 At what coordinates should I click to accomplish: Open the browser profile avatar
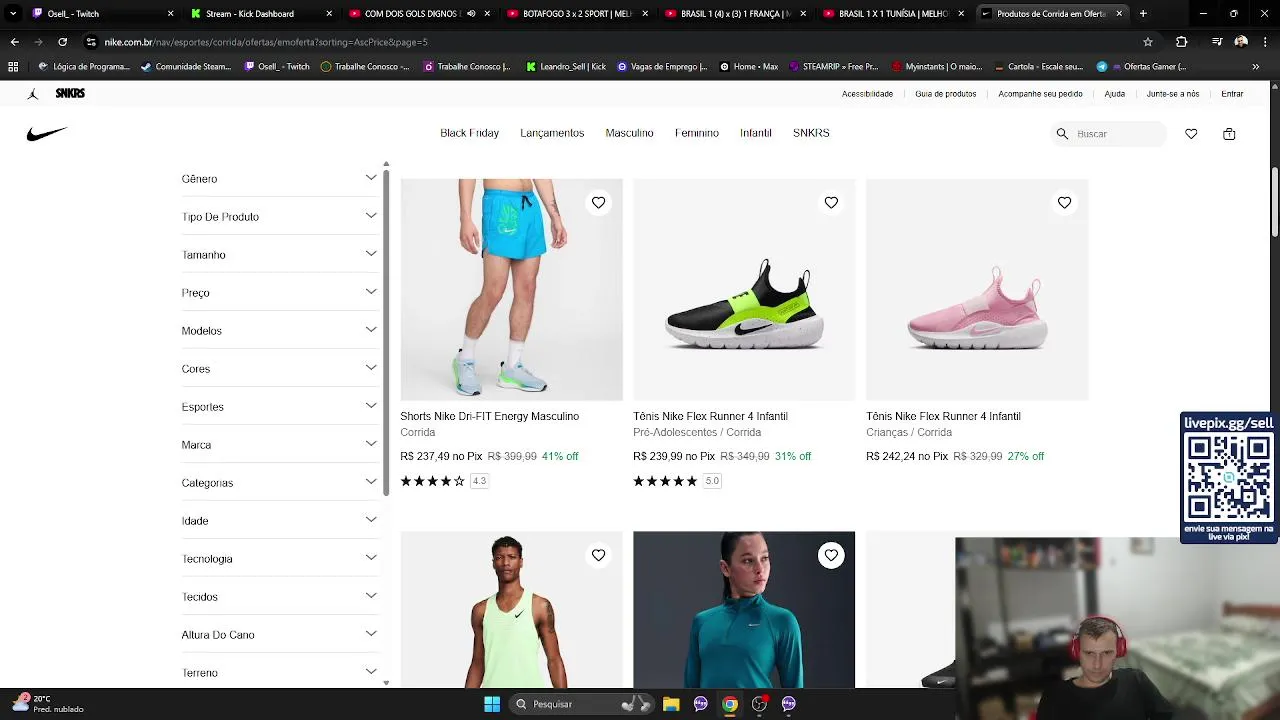point(1241,42)
